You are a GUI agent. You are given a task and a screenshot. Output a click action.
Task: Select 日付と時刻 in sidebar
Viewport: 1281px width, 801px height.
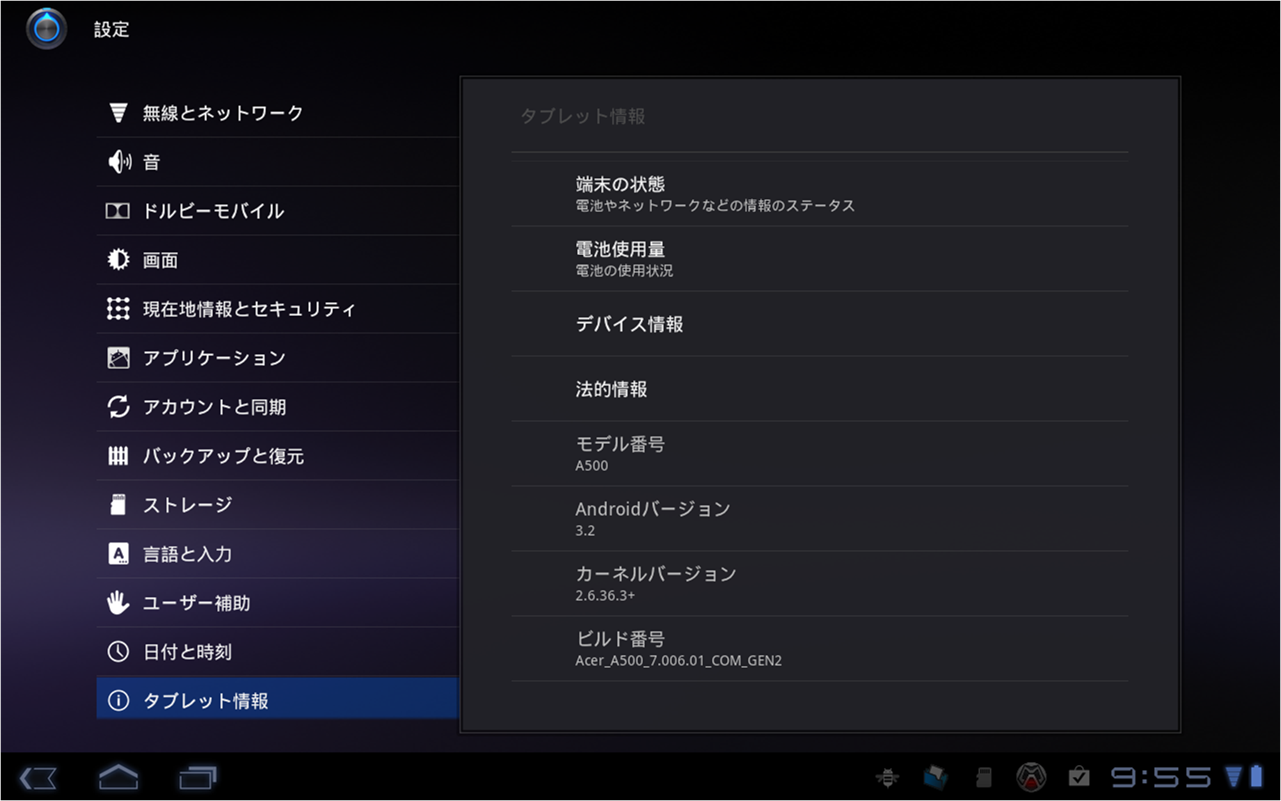(277, 652)
